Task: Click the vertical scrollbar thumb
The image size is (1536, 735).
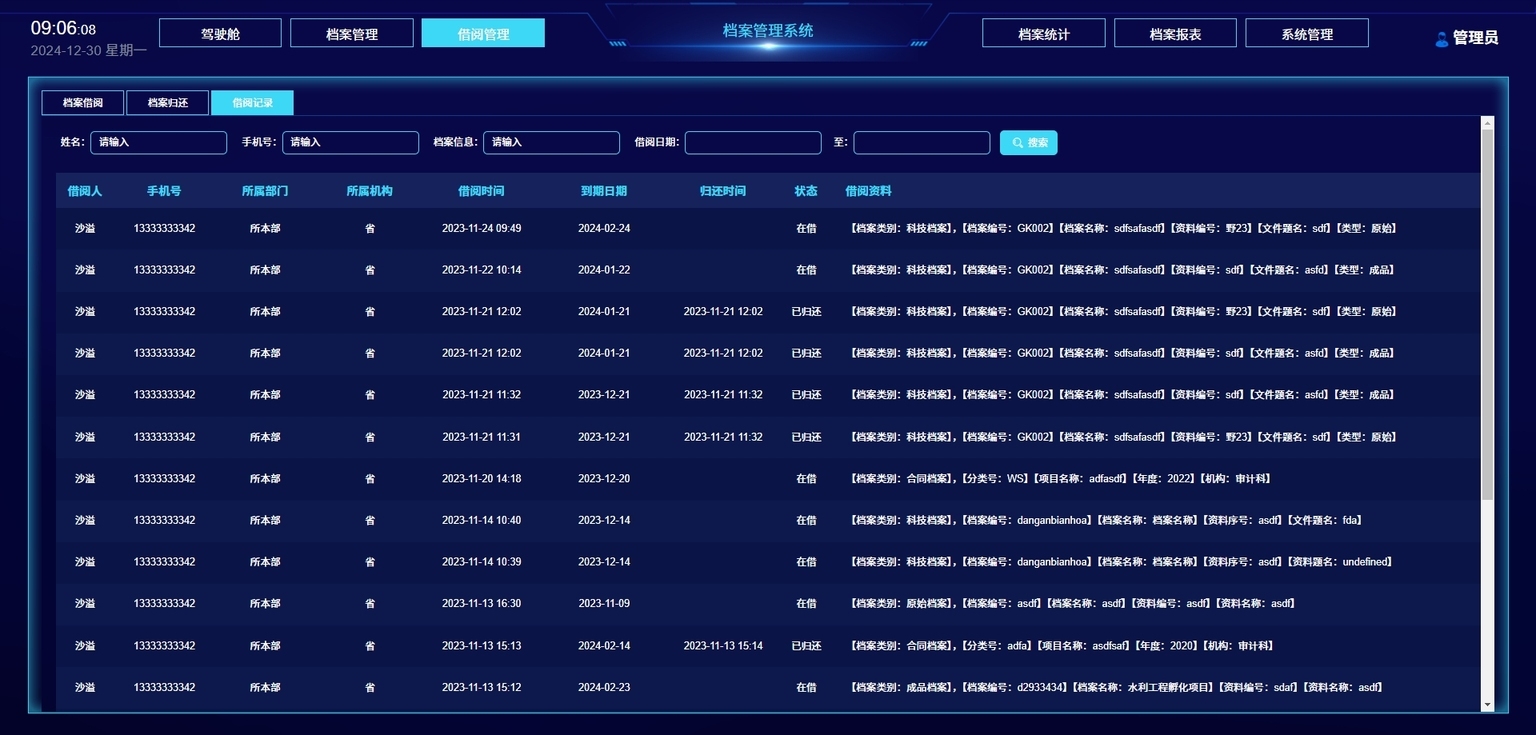Action: coord(1487,315)
